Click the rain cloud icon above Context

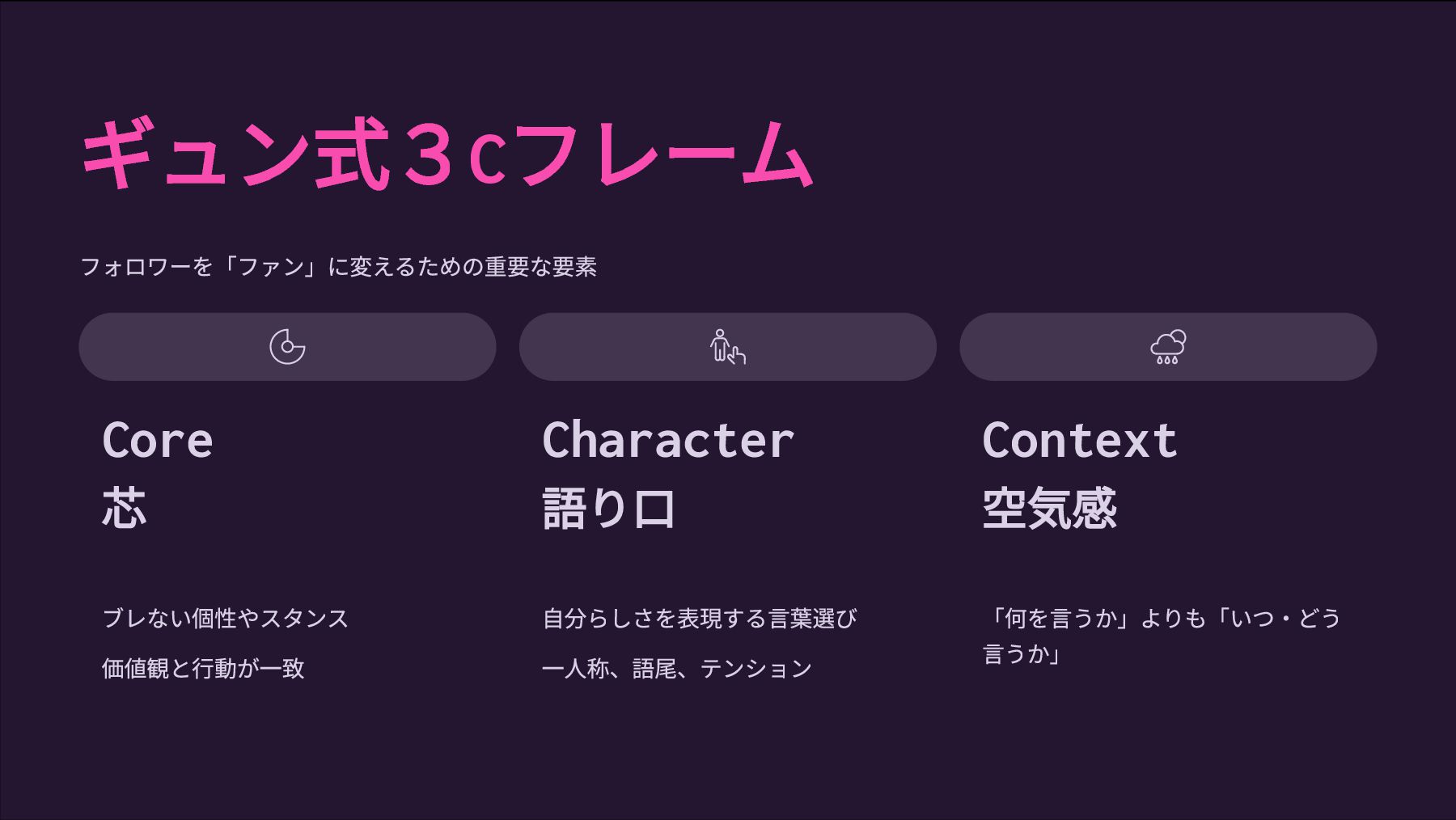[x=1168, y=347]
